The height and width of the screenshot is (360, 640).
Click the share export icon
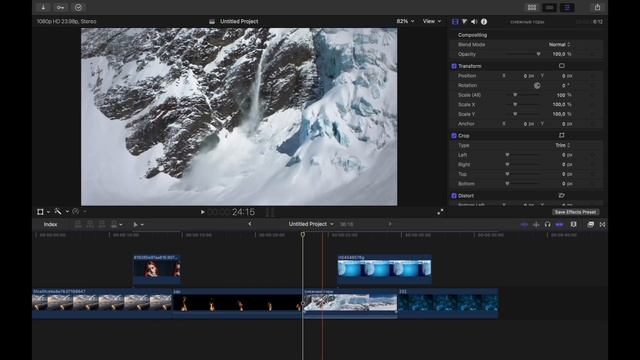597,7
